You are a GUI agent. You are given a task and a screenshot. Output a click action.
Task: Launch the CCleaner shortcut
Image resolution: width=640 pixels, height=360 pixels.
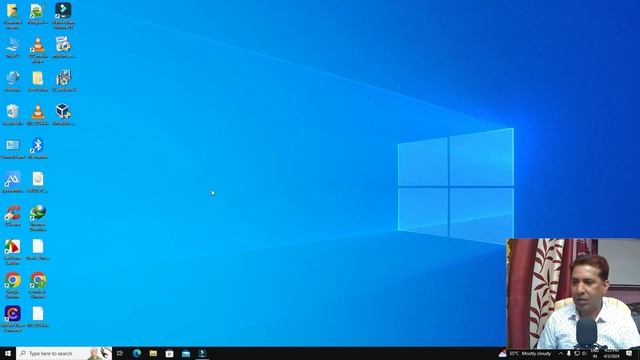(13, 216)
